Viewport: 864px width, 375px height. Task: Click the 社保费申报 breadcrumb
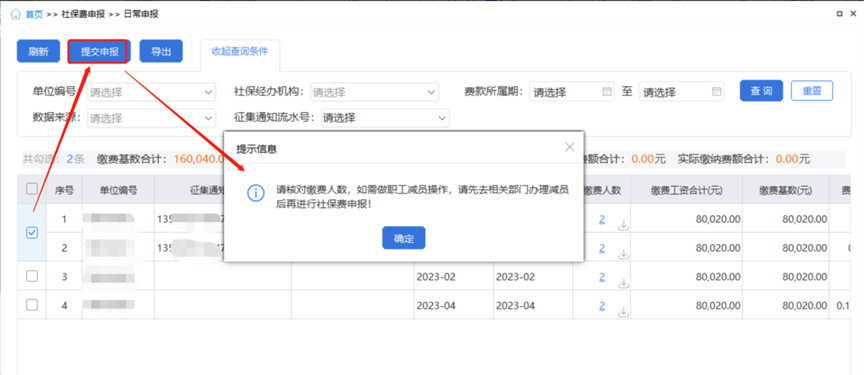83,14
